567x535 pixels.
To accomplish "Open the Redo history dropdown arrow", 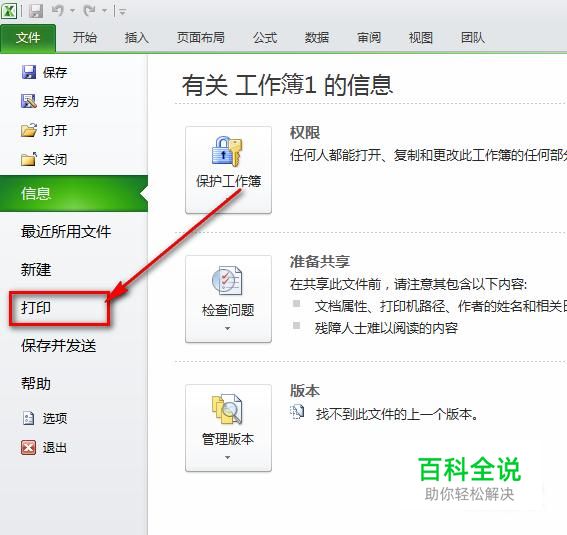I will 104,11.
